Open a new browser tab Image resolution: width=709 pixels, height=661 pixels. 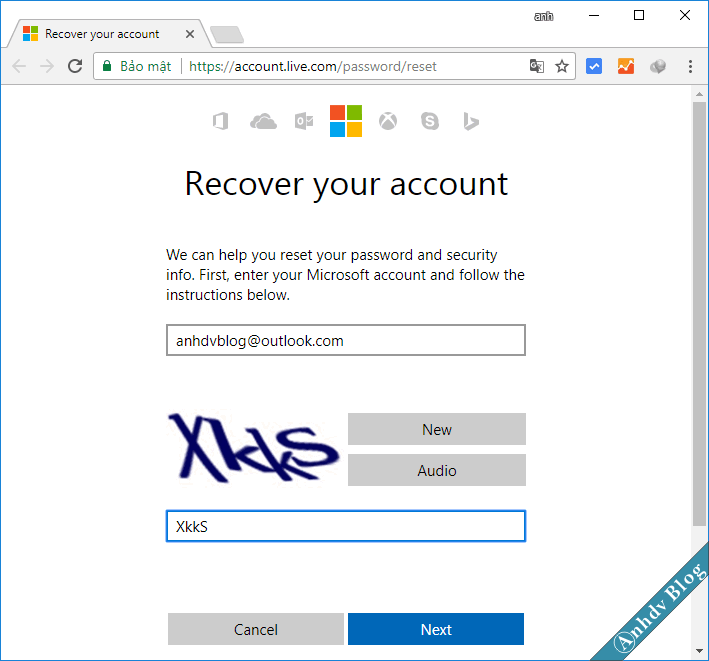(x=227, y=34)
